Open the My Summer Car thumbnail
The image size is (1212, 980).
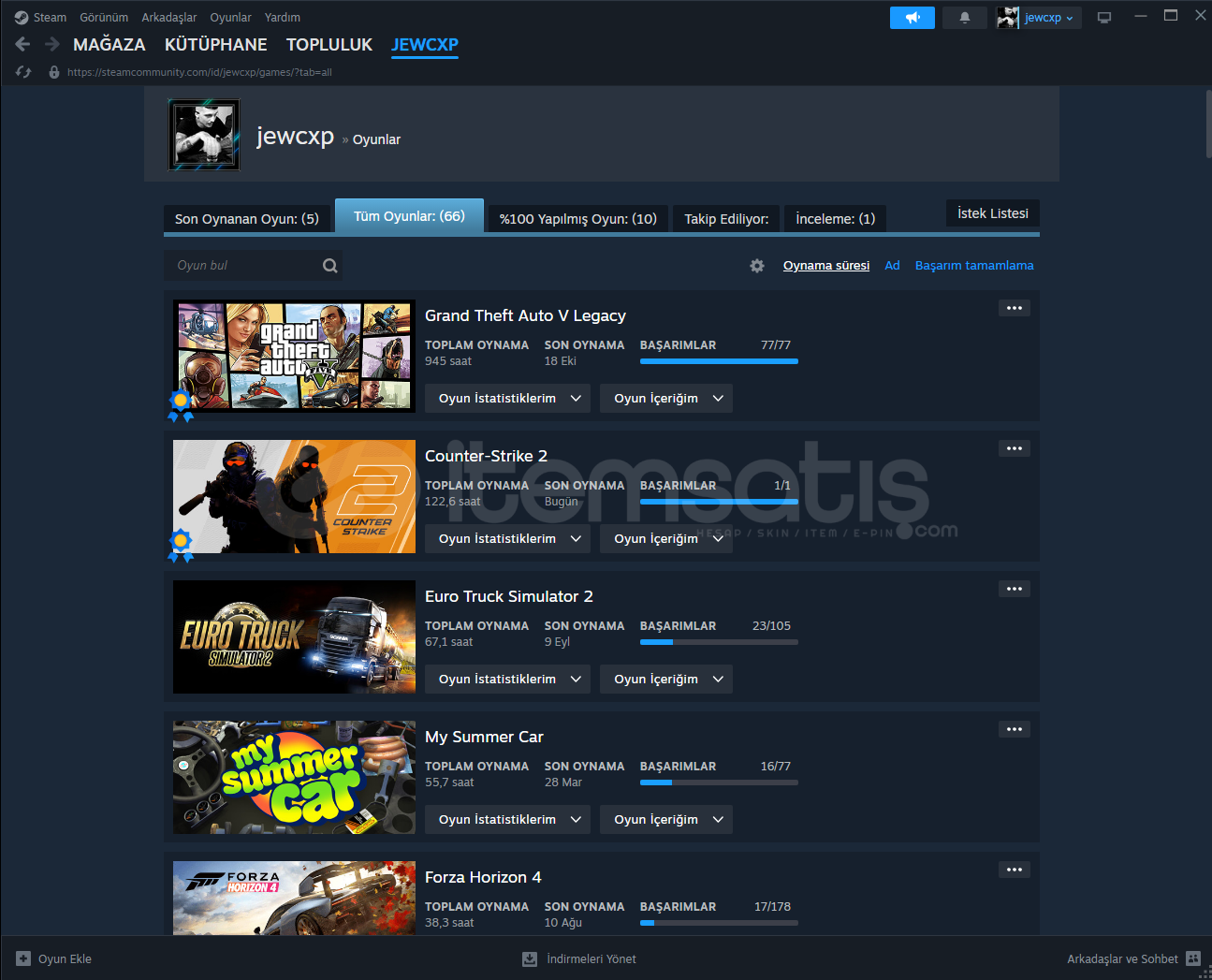click(x=294, y=777)
